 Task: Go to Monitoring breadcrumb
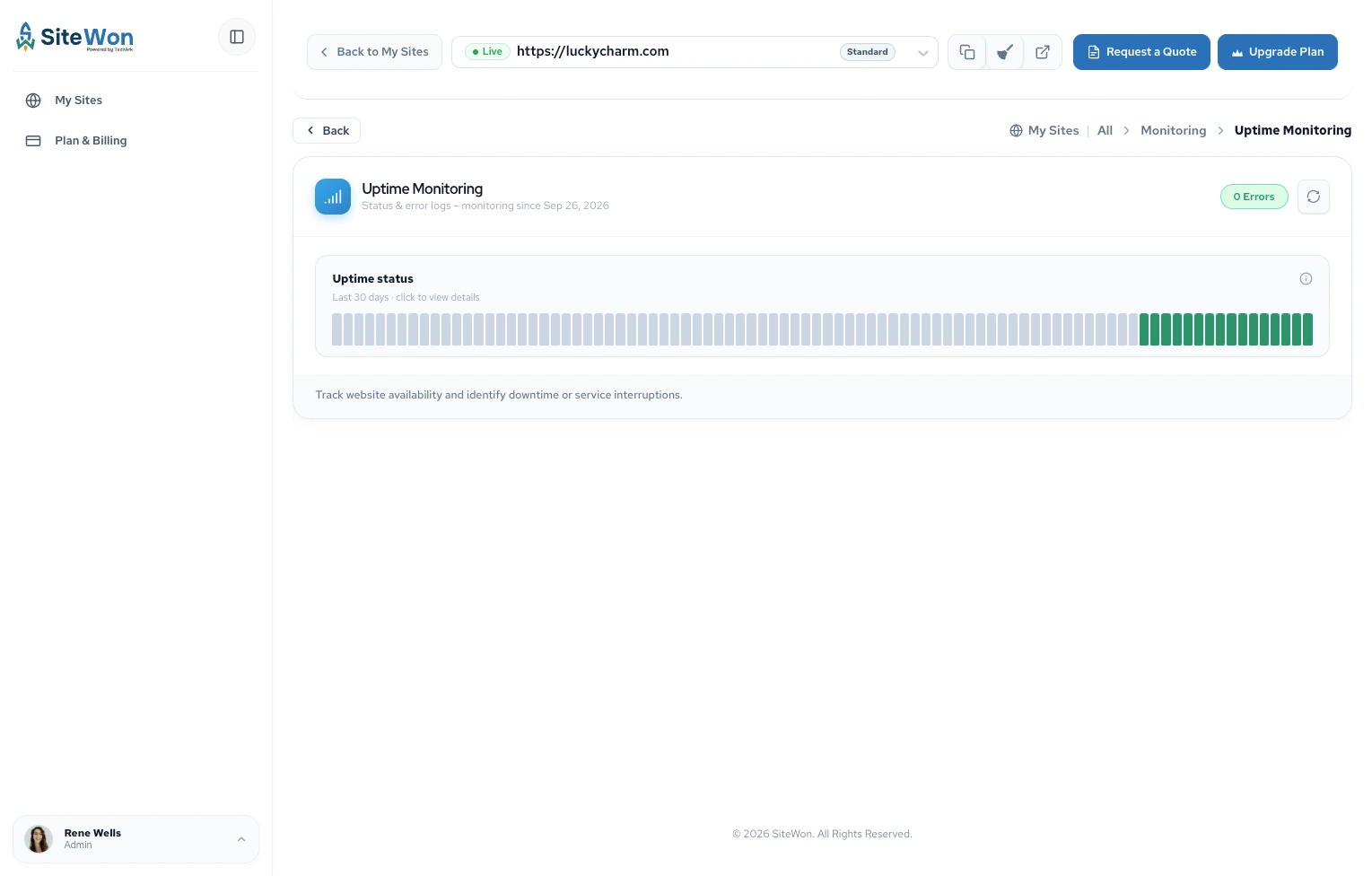(x=1173, y=131)
